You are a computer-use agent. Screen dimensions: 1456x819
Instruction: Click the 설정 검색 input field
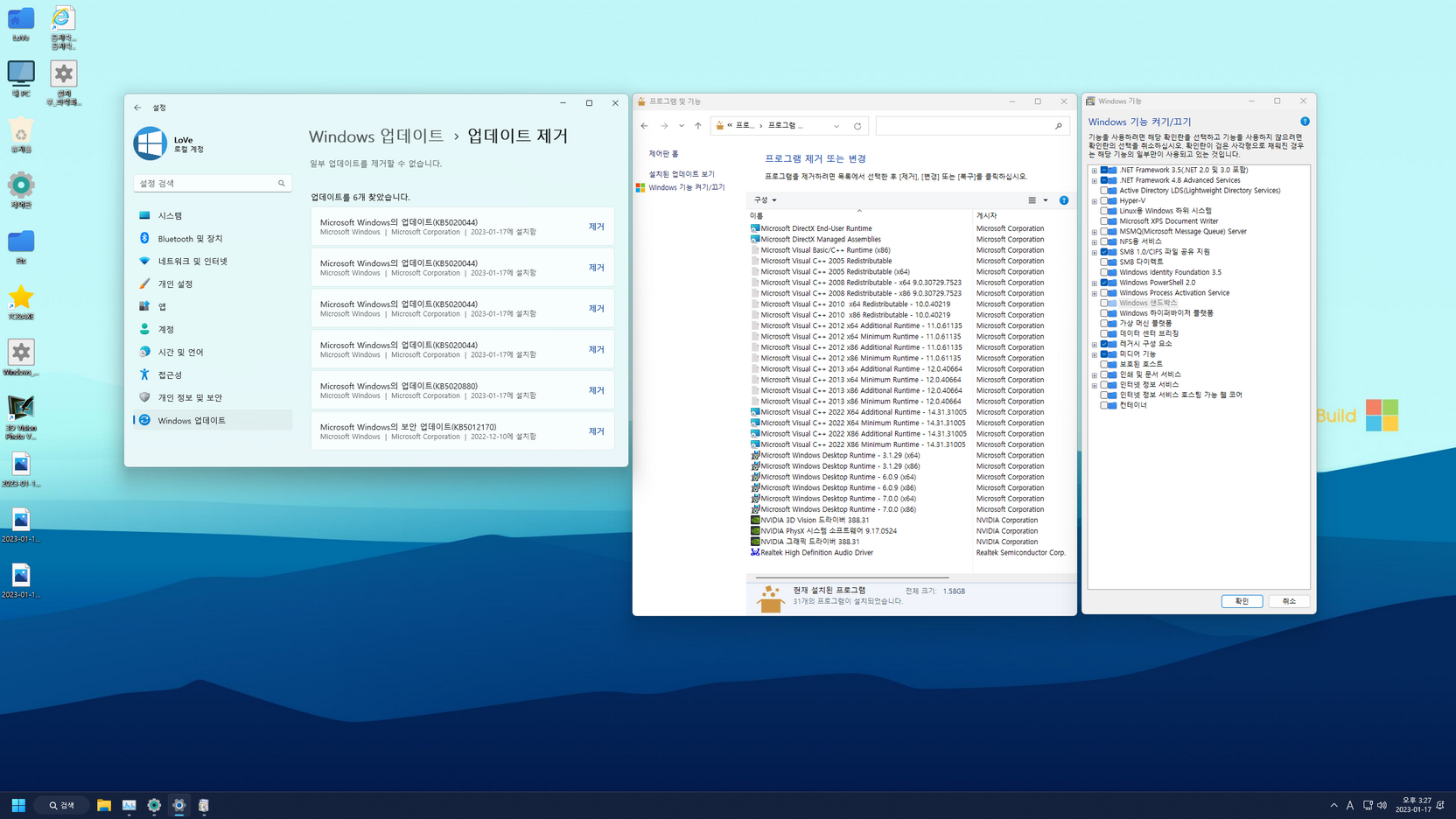212,184
